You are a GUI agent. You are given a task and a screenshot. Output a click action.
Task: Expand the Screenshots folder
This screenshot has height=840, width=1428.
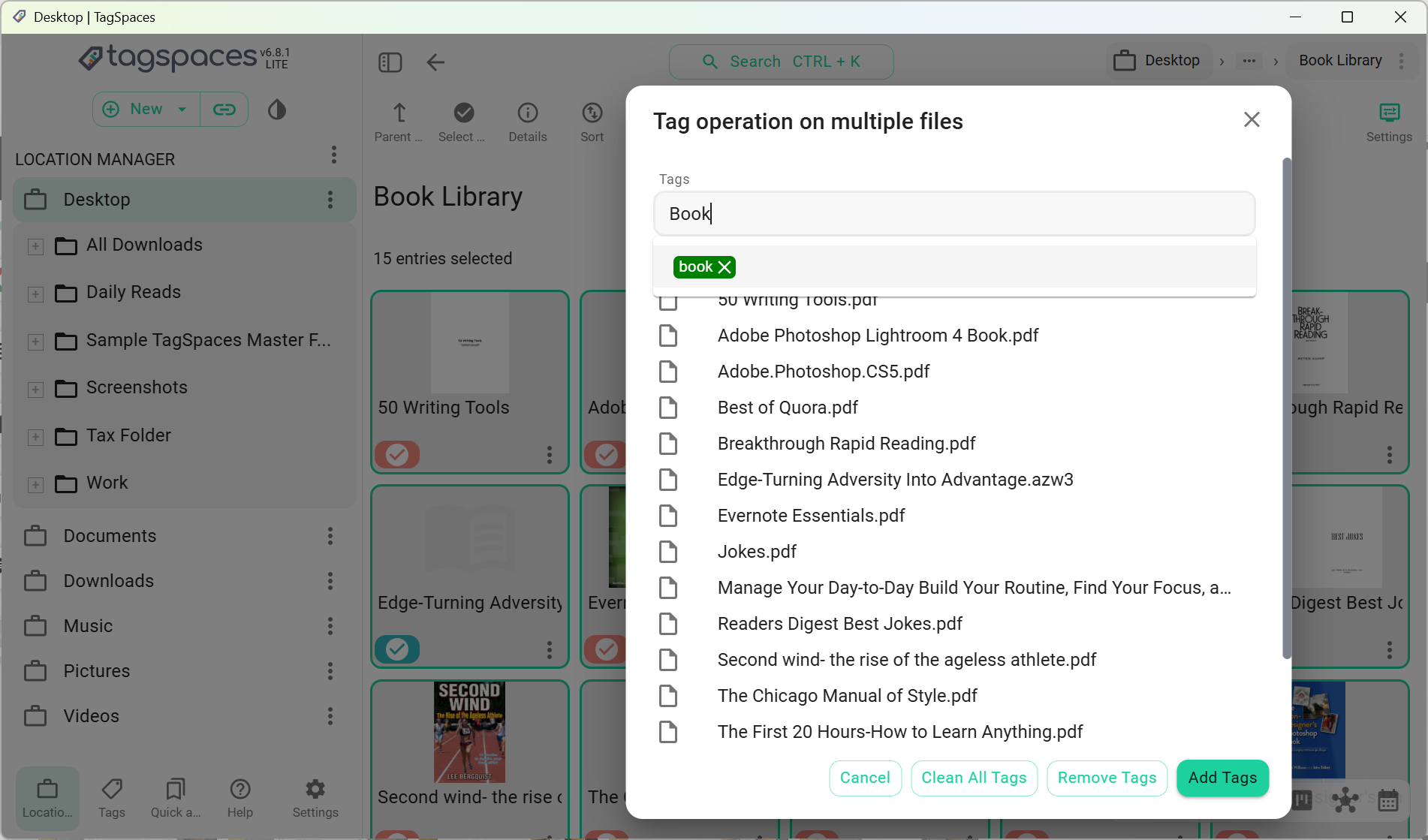pos(35,389)
